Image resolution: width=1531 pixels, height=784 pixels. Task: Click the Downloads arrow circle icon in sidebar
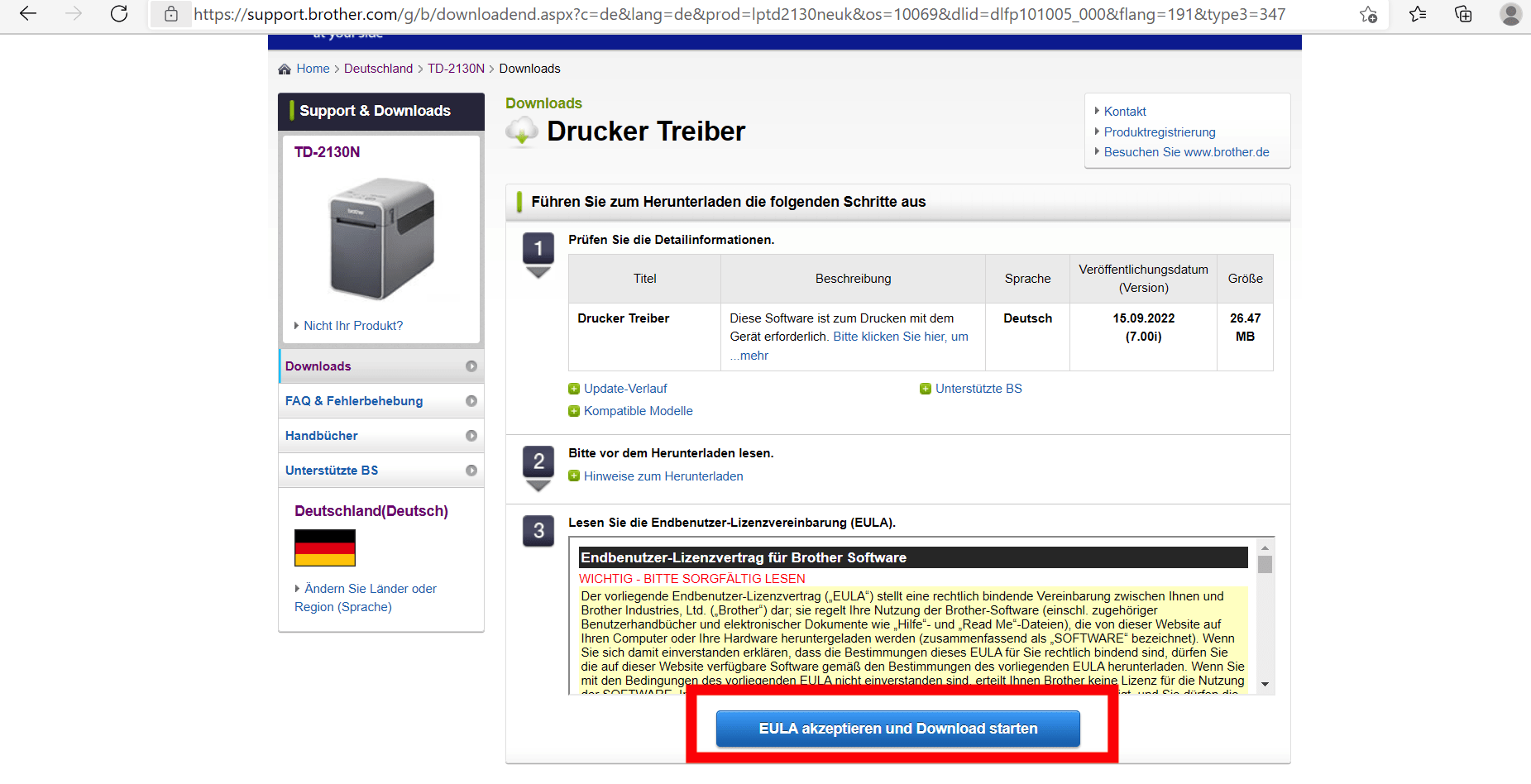(471, 366)
